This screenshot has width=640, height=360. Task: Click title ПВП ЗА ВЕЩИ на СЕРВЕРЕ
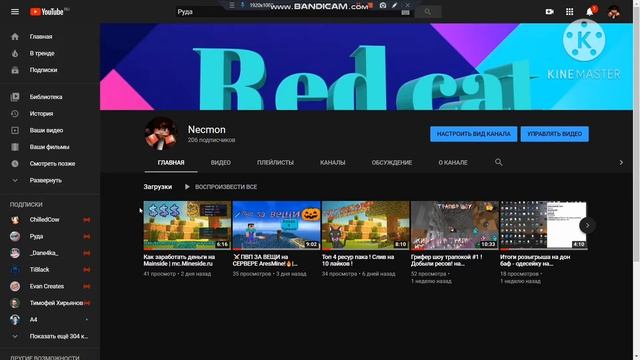click(x=265, y=260)
